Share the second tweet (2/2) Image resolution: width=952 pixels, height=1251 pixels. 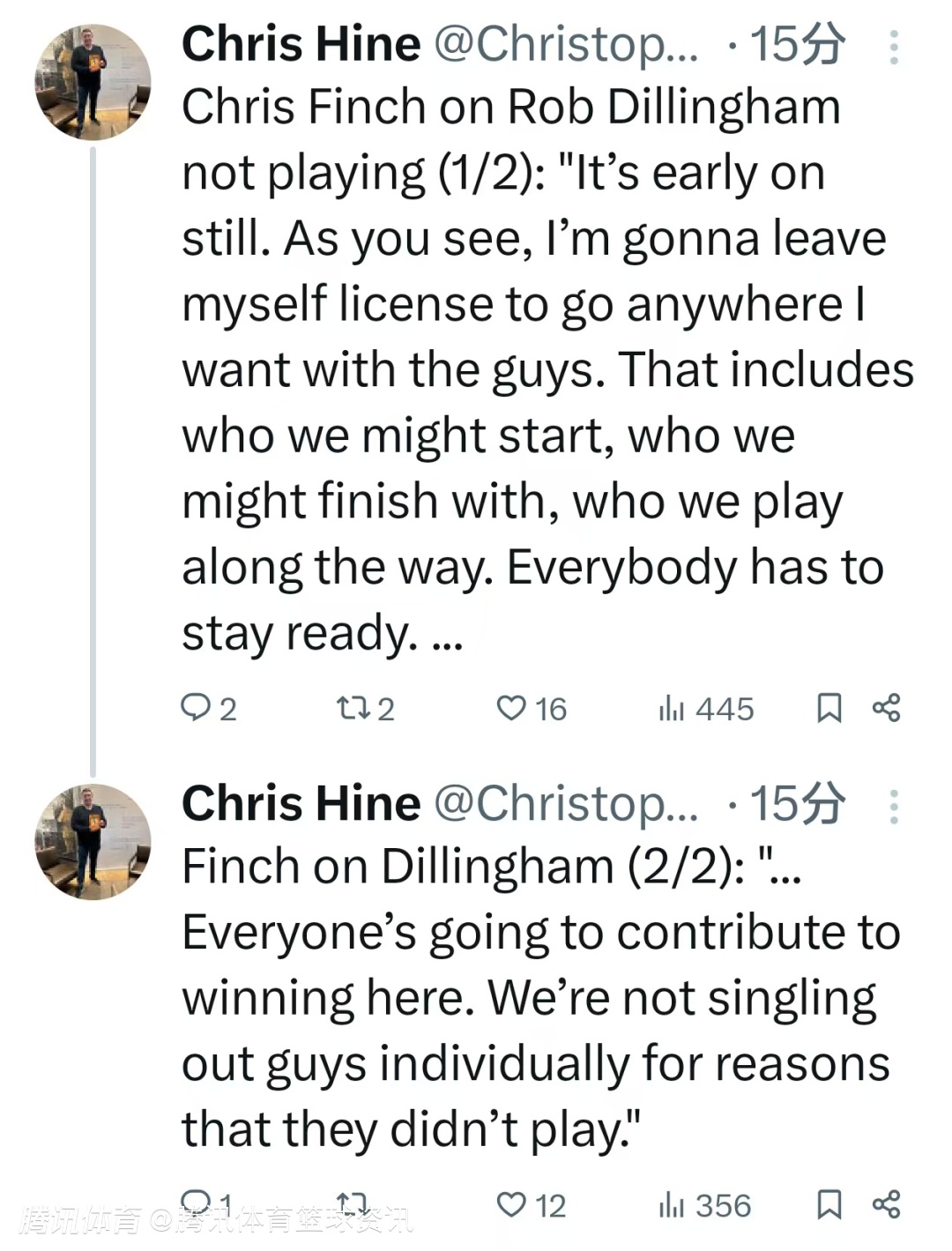pyautogui.click(x=886, y=1204)
